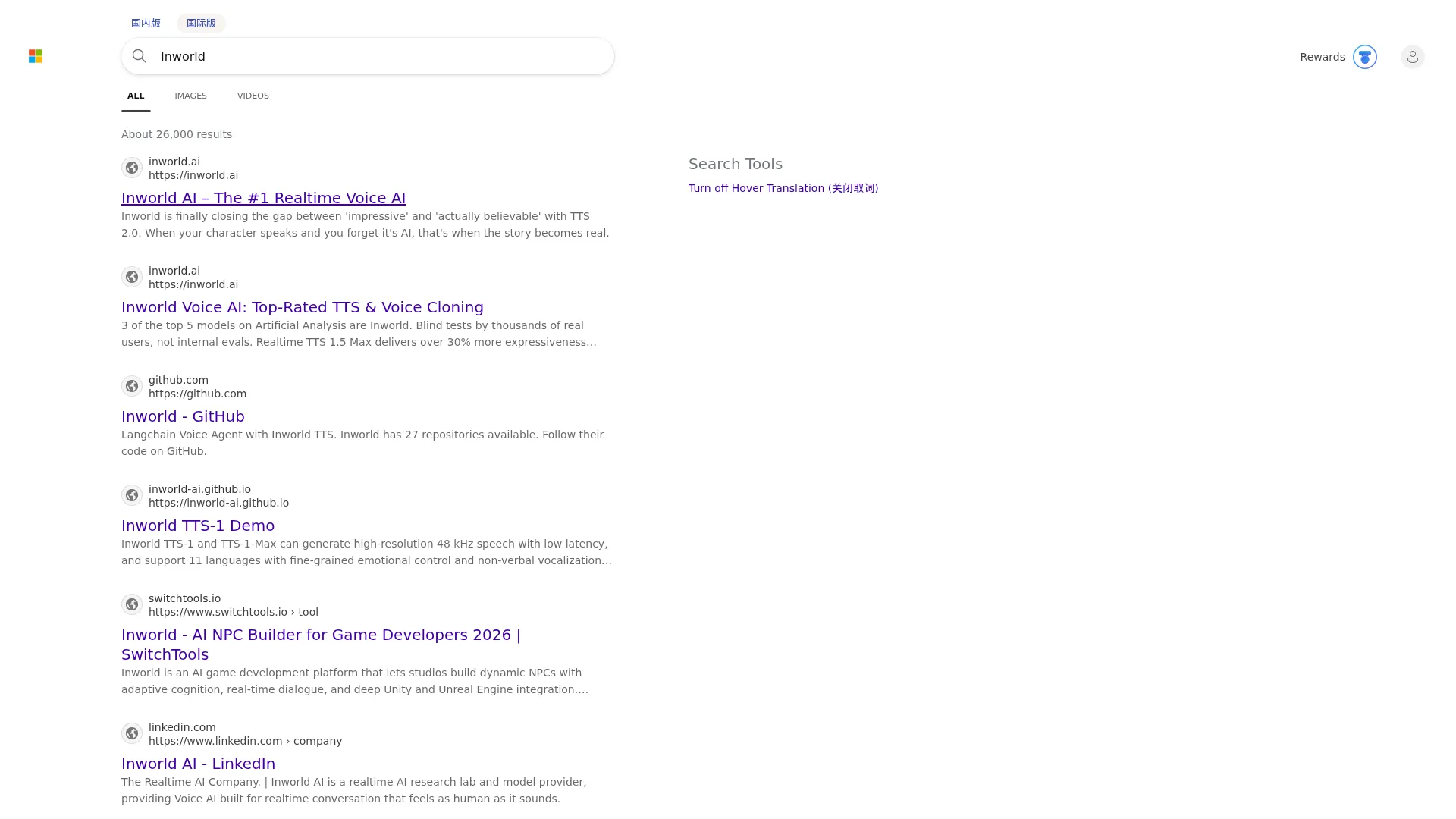This screenshot has height=819, width=1456.
Task: Select the ALL results tab
Action: 136,96
